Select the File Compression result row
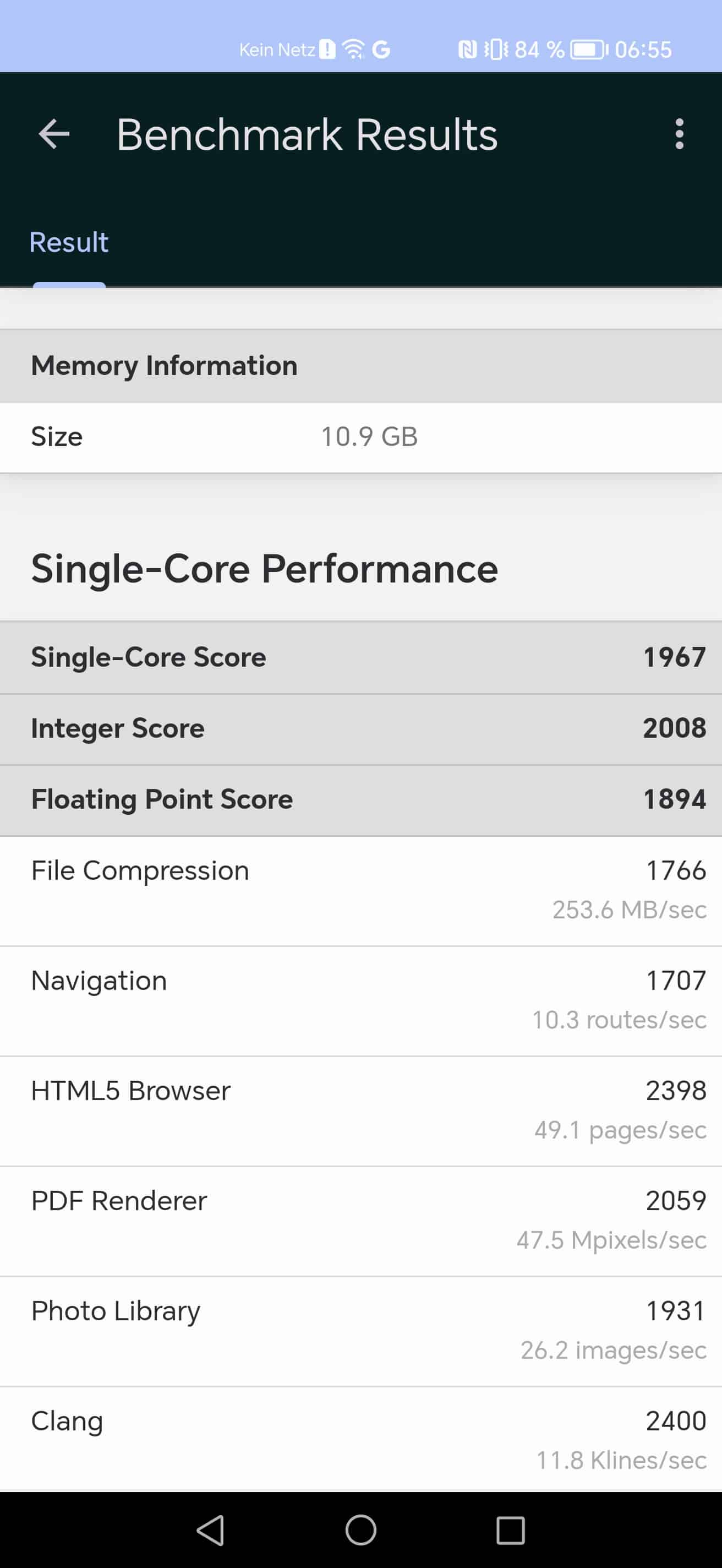This screenshot has width=722, height=1568. [360, 890]
